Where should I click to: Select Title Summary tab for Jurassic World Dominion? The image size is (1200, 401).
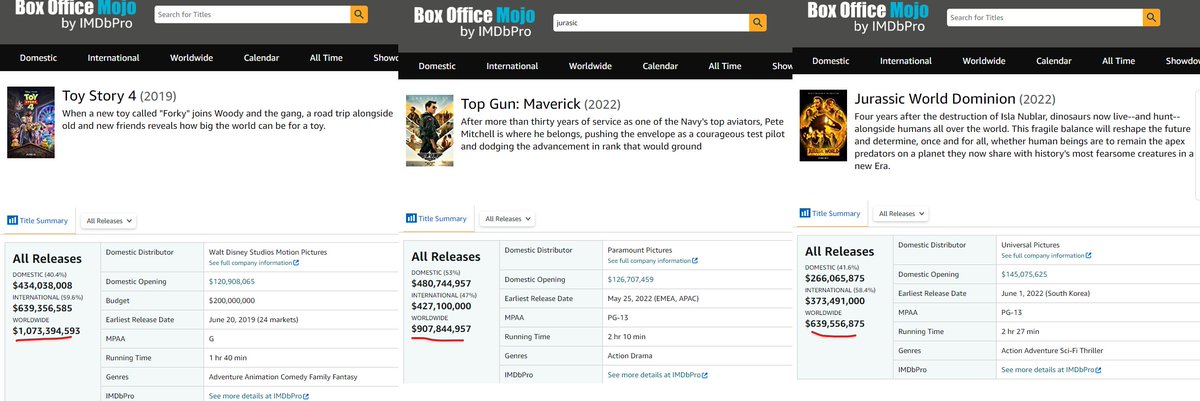(830, 213)
